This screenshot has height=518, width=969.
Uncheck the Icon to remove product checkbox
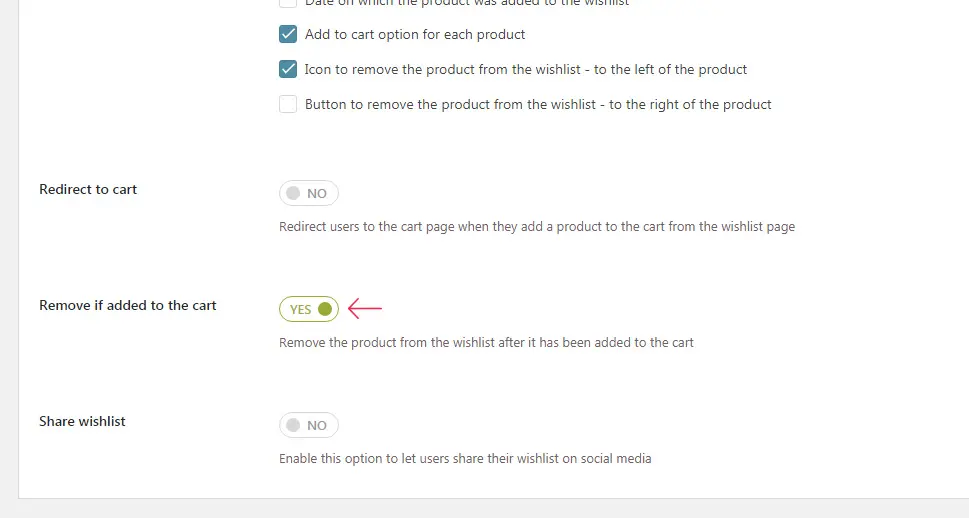coord(288,69)
